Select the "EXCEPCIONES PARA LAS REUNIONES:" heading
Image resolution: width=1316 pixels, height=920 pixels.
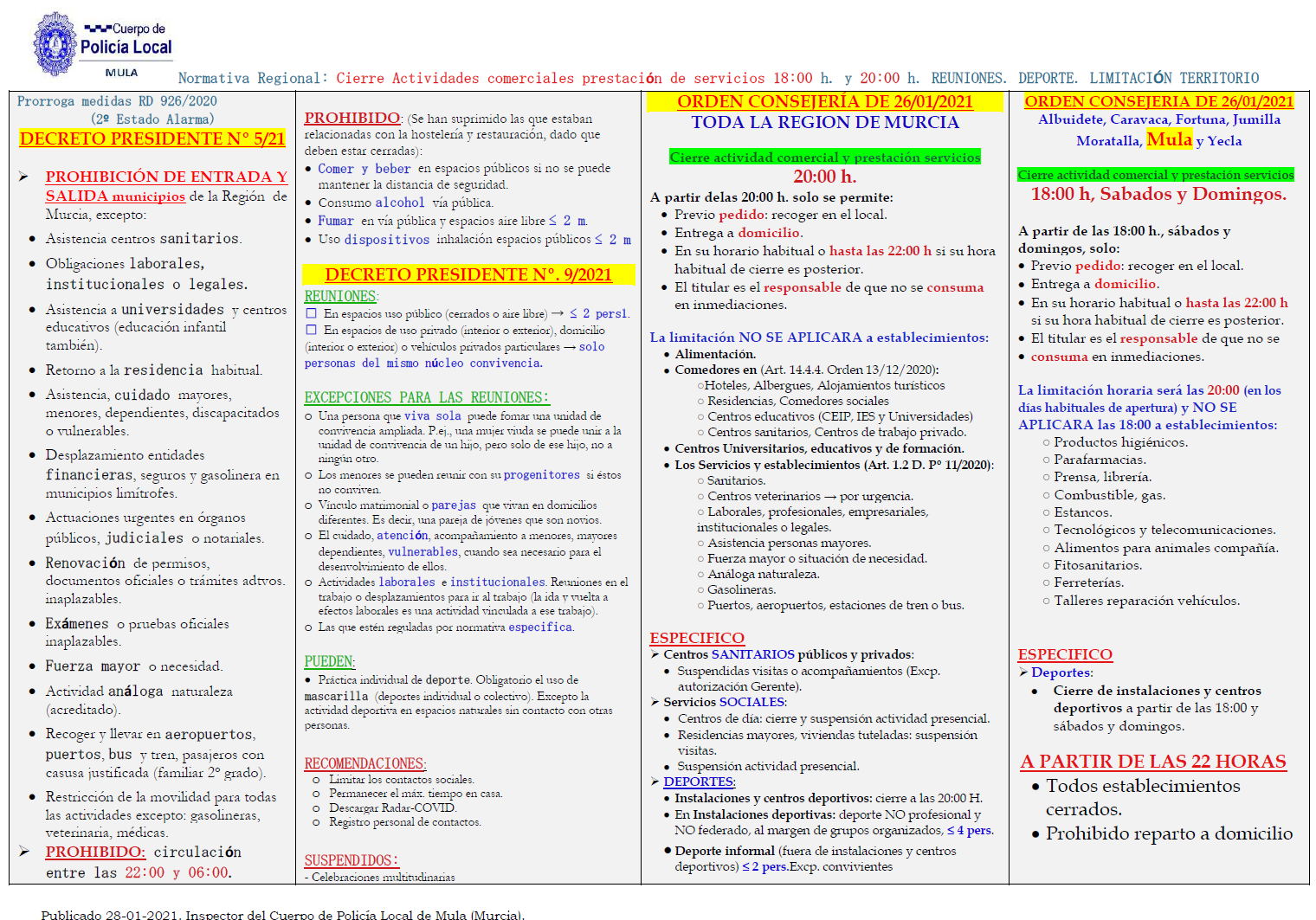tap(426, 397)
